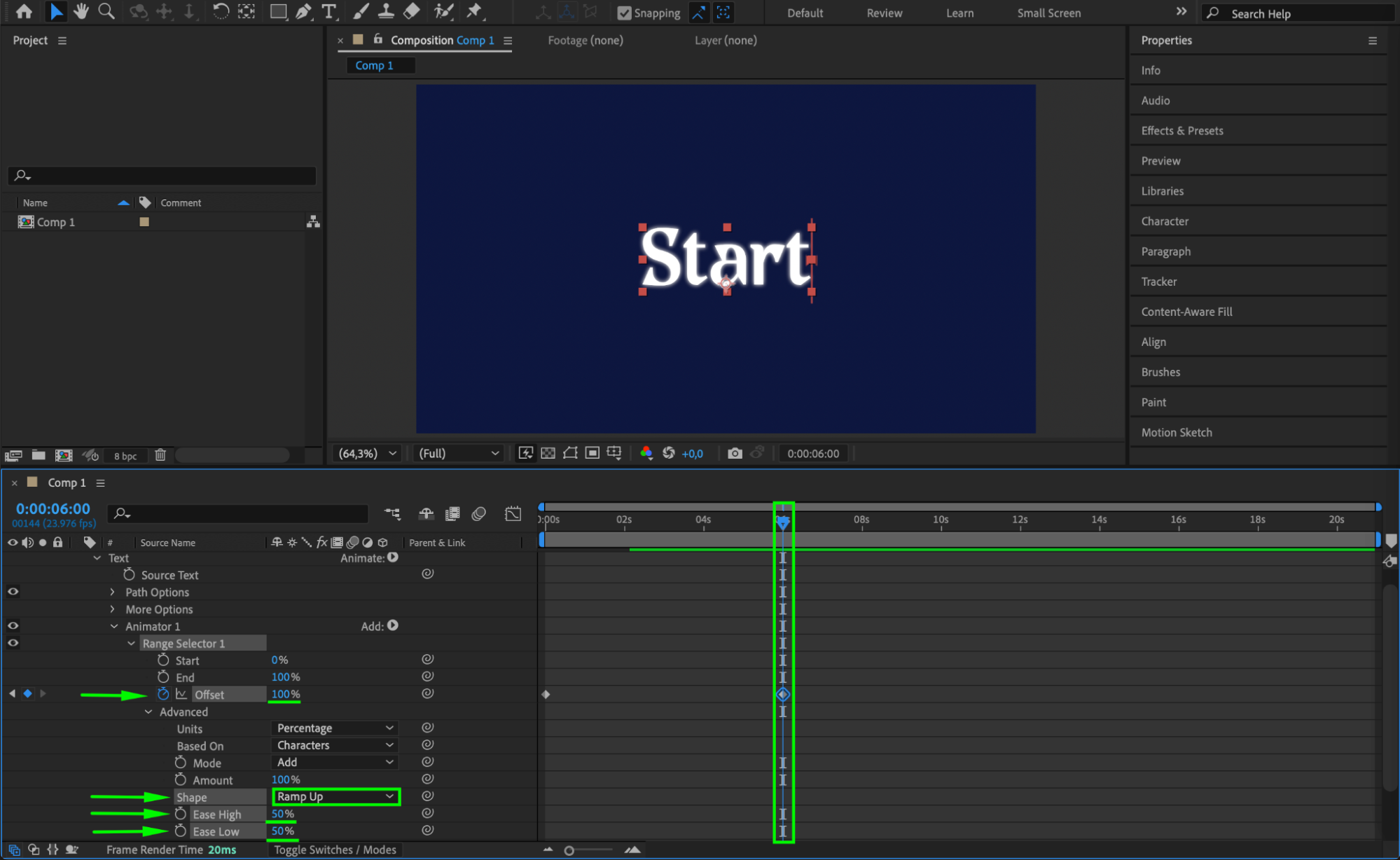Viewport: 1400px width, 860px height.
Task: Click Toggle Switches / Modes button
Action: point(335,849)
